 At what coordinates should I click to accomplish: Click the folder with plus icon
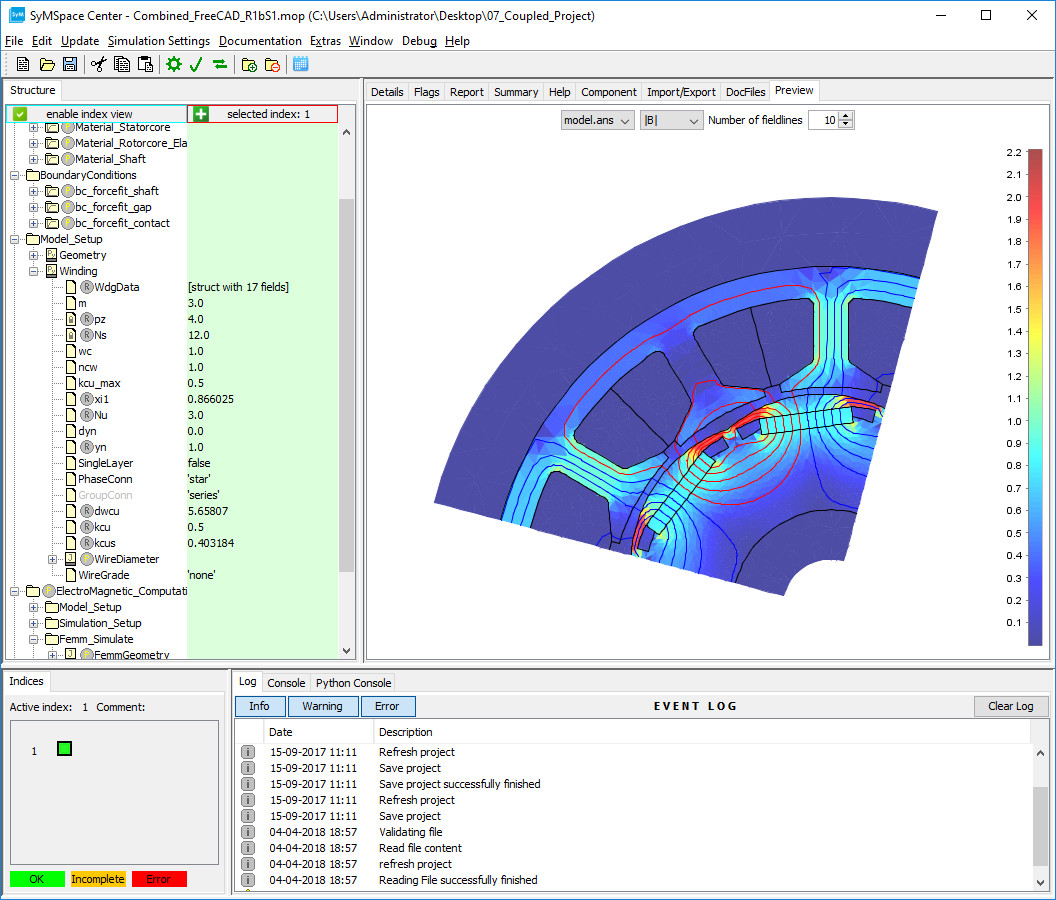249,64
